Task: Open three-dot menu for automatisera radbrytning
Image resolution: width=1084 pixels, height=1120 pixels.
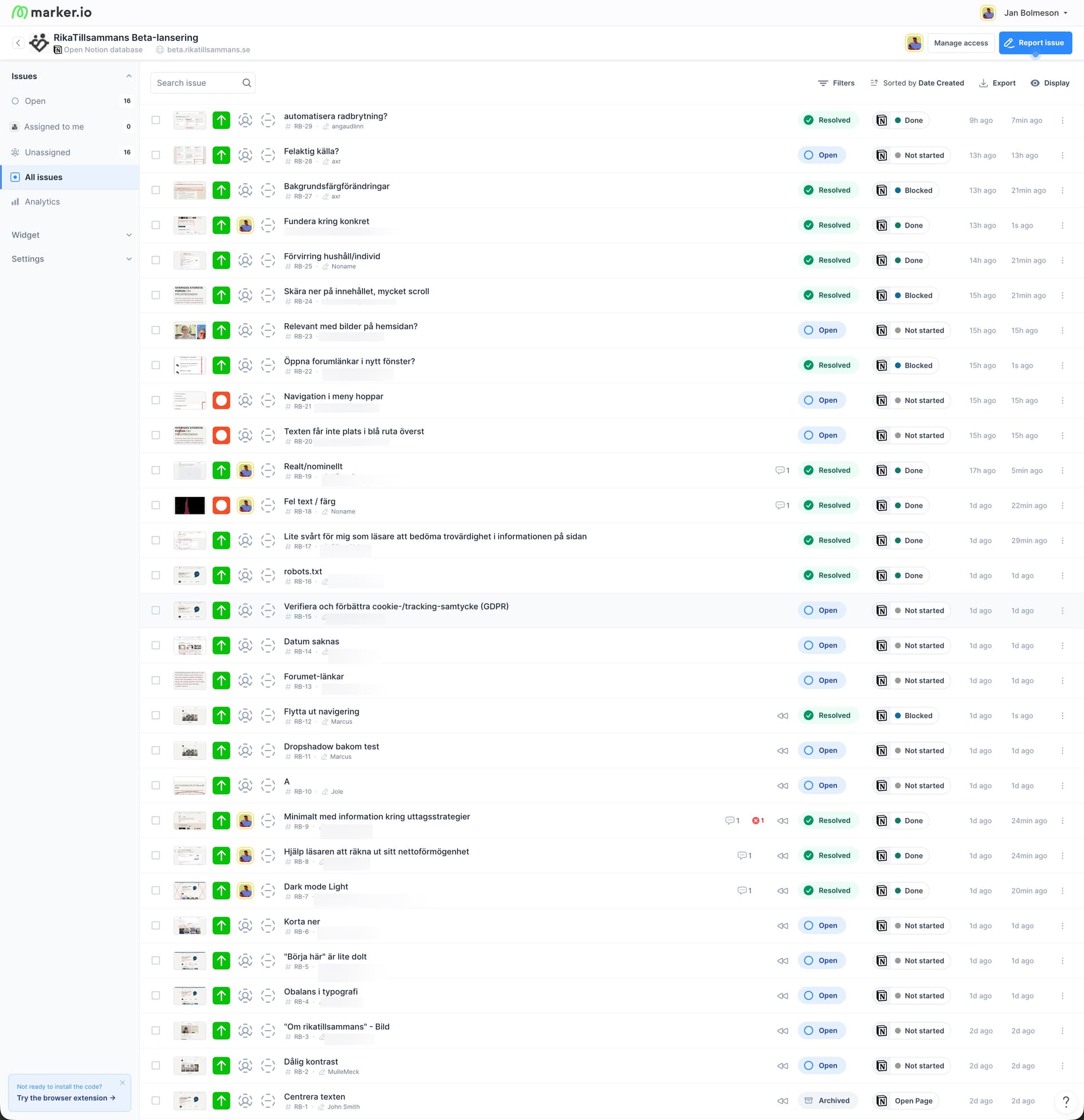Action: tap(1063, 120)
